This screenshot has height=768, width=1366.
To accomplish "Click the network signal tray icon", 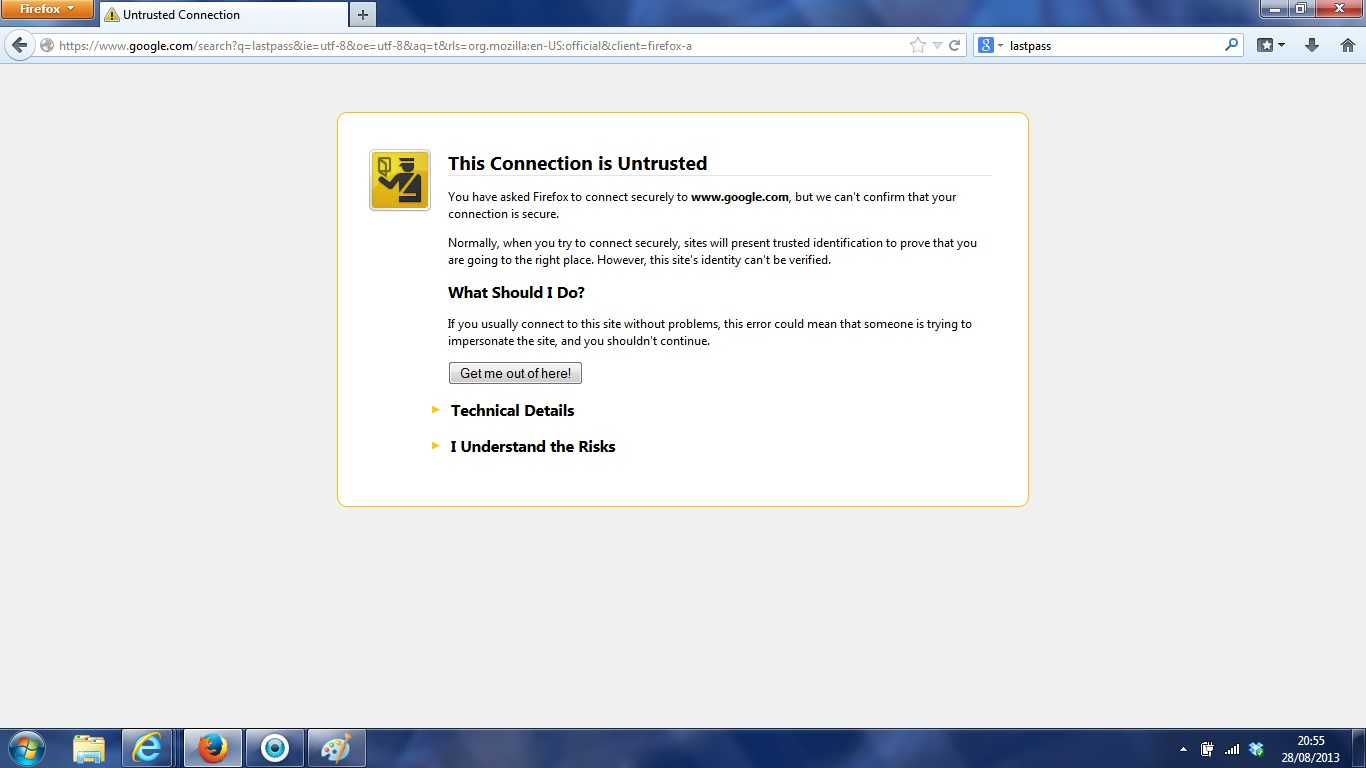I will pos(1232,749).
